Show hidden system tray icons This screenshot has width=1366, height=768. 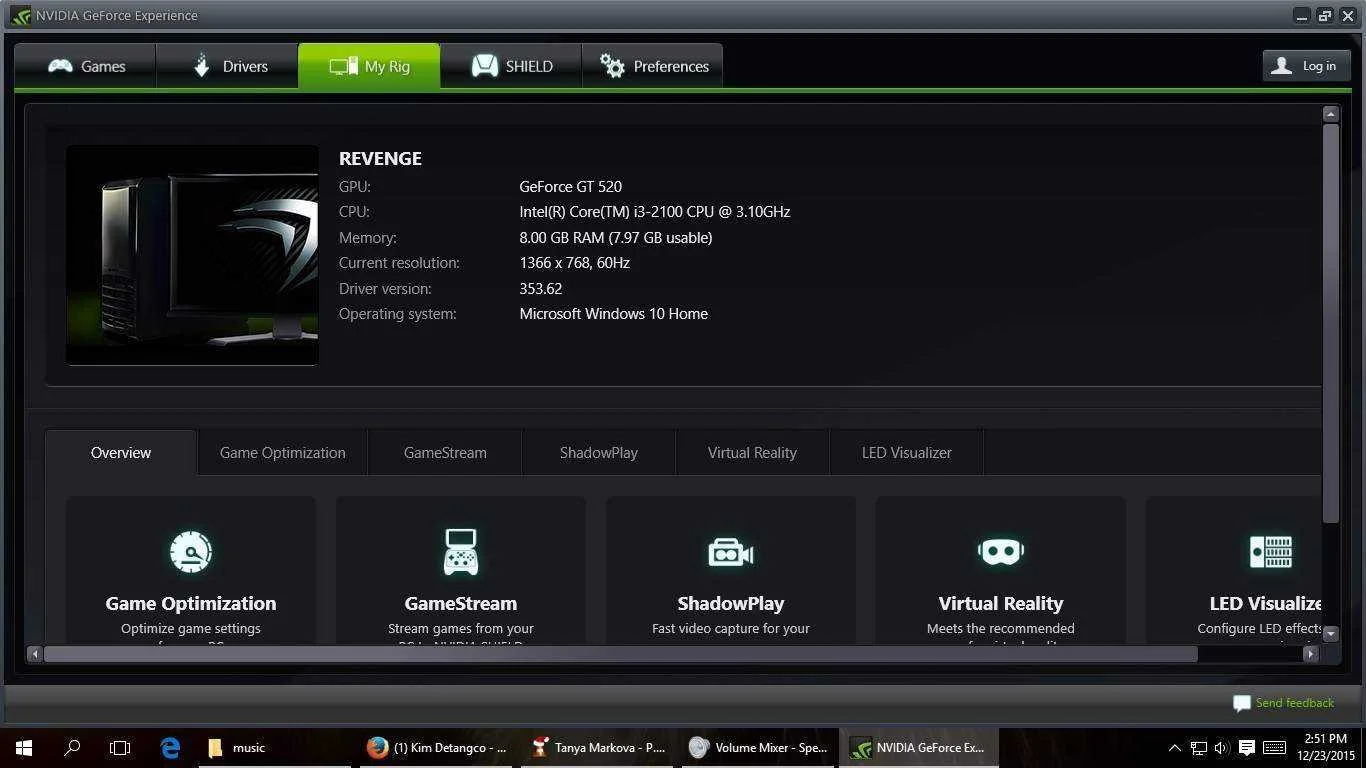pos(1174,747)
